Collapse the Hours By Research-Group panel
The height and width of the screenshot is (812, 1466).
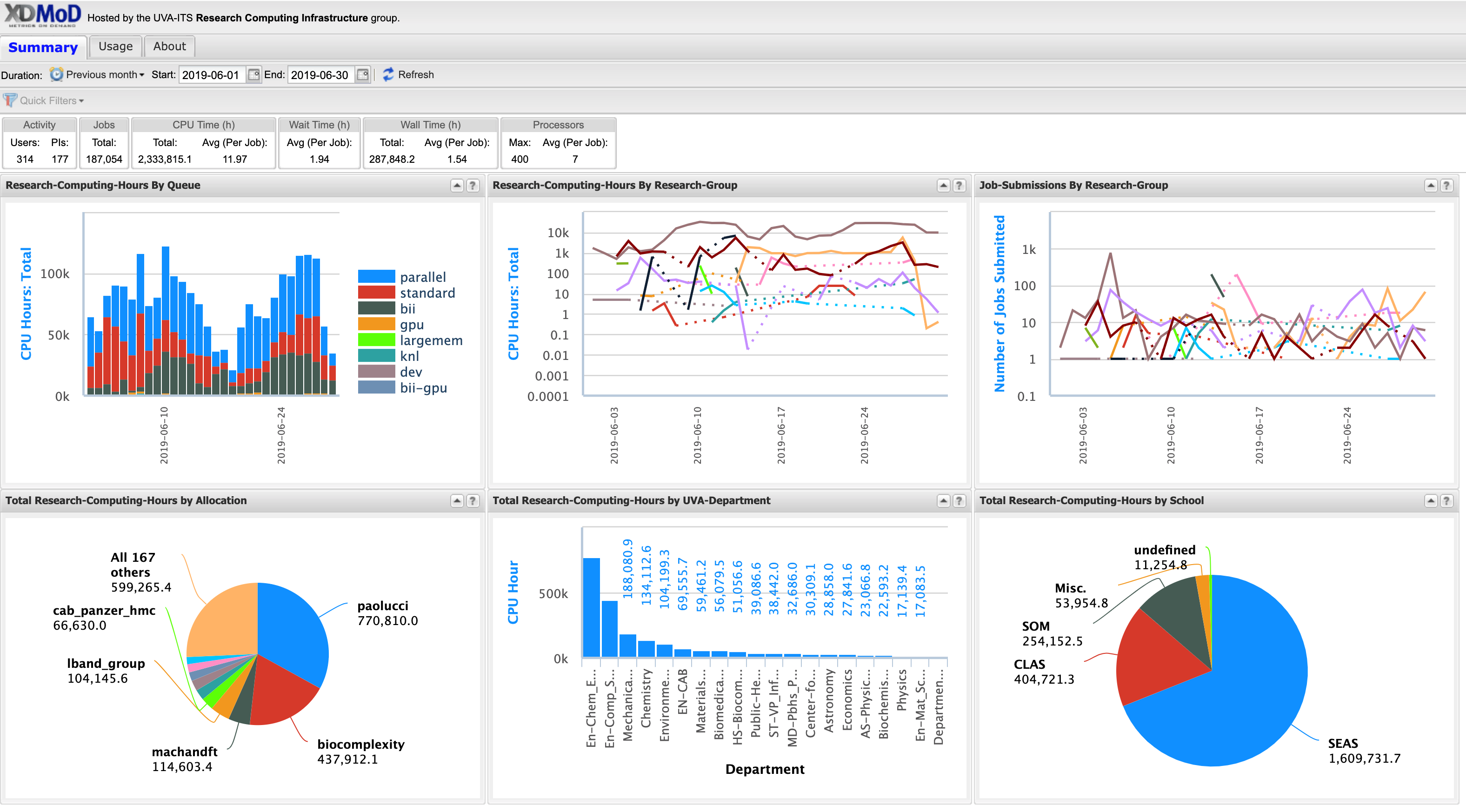pos(943,186)
